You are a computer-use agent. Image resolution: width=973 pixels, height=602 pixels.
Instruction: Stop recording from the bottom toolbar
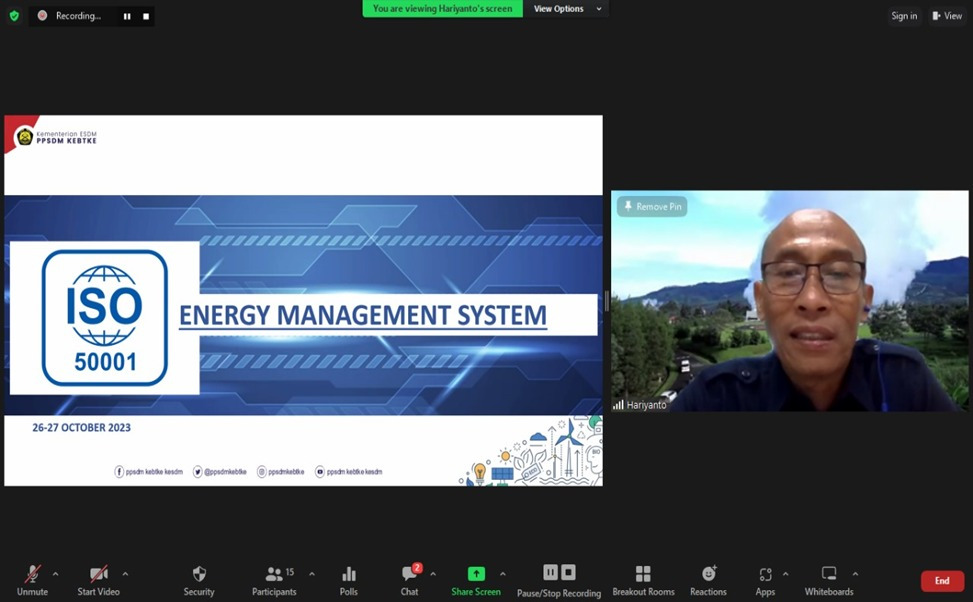click(x=568, y=572)
